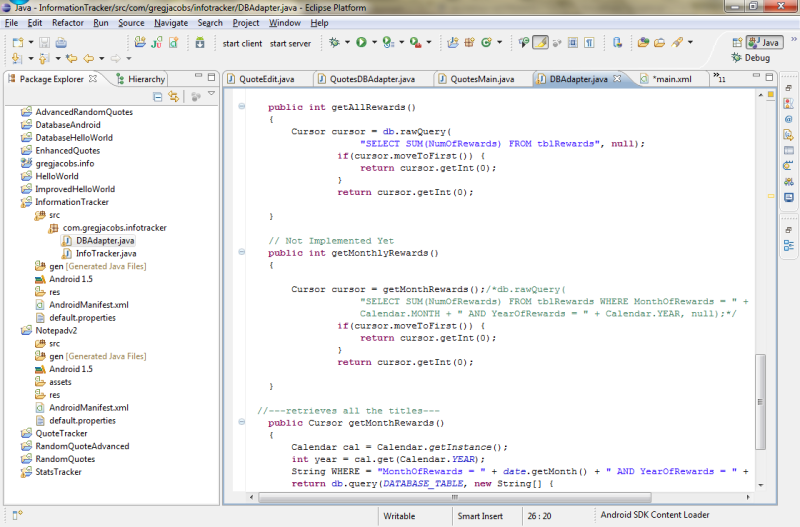
Task: Toggle Mark Occurrences highlighted toolbar button
Action: pyautogui.click(x=540, y=43)
